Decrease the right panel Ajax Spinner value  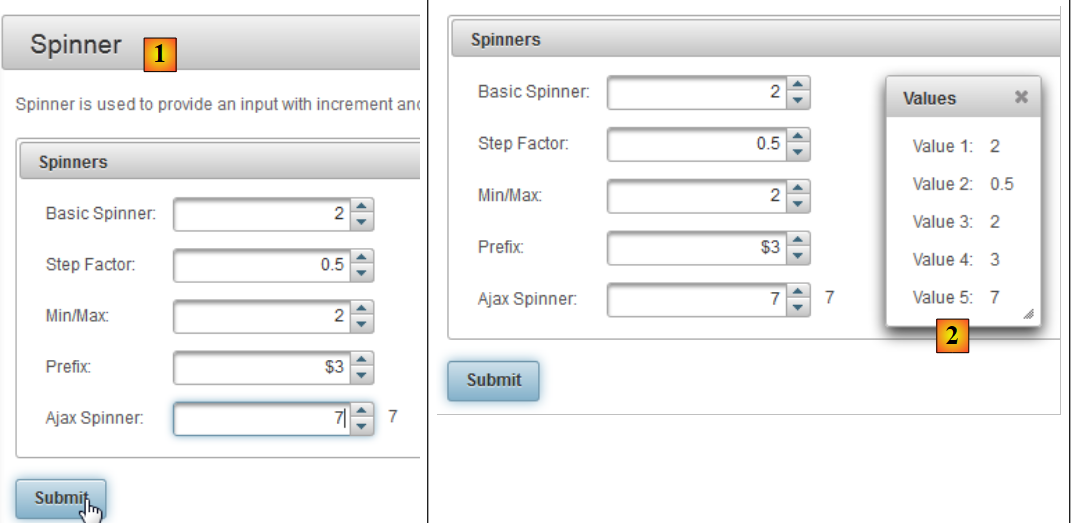797,305
